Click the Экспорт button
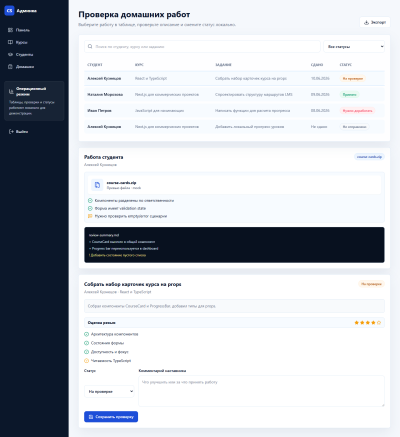This screenshot has height=437, width=400. click(375, 22)
